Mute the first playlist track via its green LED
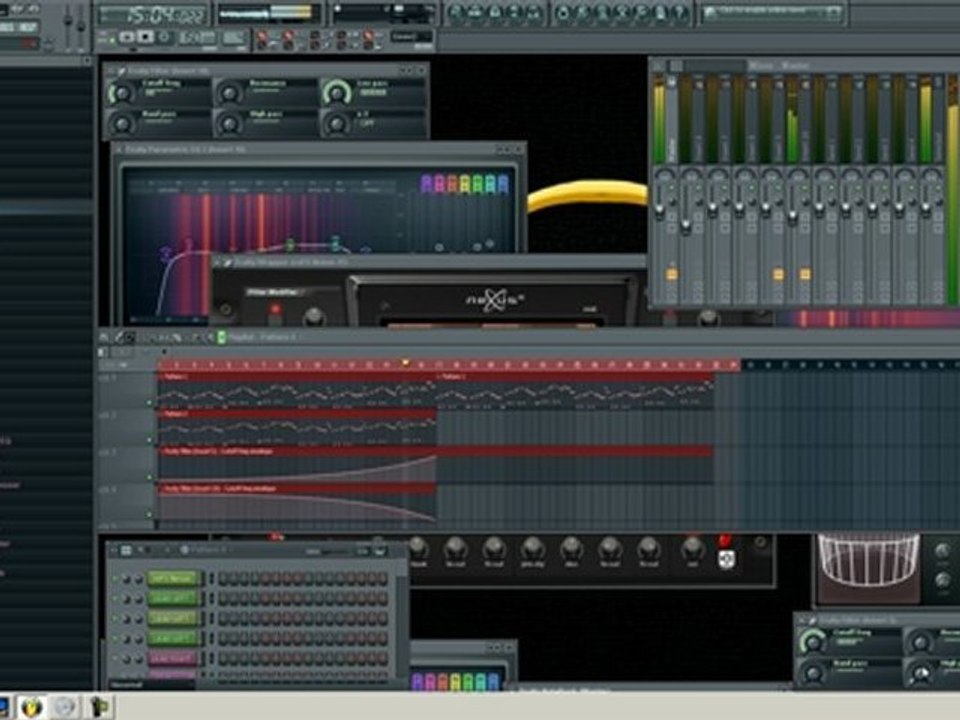960x720 pixels. (149, 402)
